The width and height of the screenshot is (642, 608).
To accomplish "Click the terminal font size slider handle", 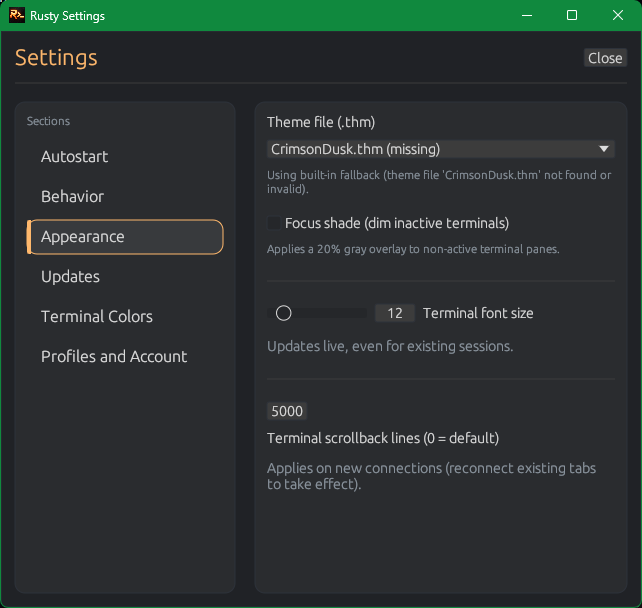I will click(x=283, y=313).
